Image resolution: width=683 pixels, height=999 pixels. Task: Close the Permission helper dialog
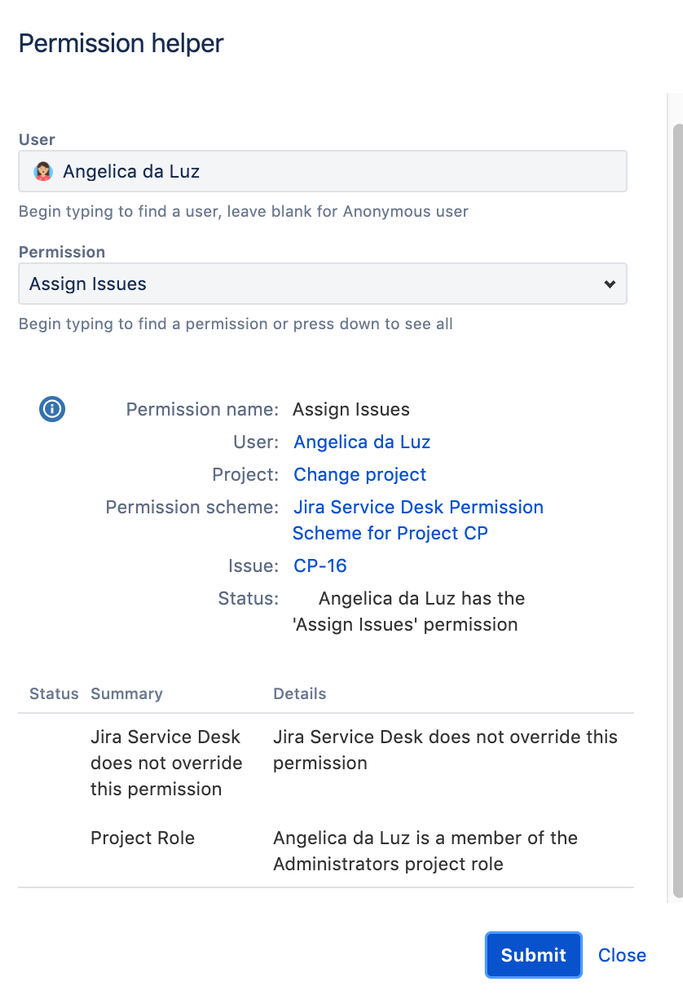point(621,955)
